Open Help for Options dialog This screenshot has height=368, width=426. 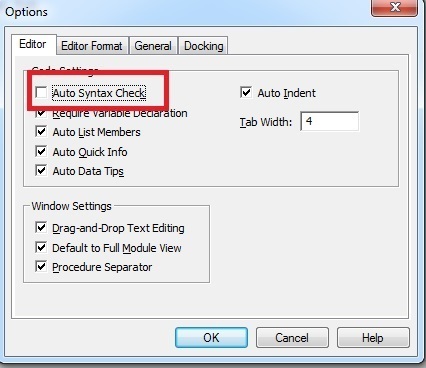373,338
